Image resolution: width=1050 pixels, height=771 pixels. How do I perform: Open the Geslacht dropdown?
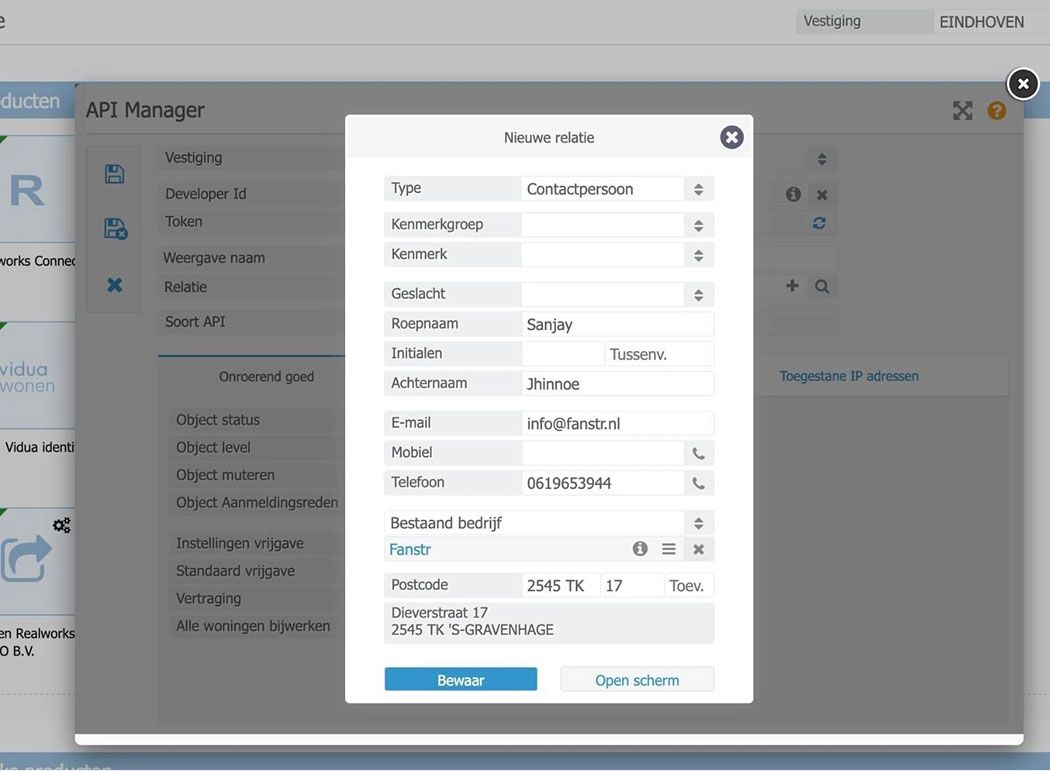tap(617, 295)
